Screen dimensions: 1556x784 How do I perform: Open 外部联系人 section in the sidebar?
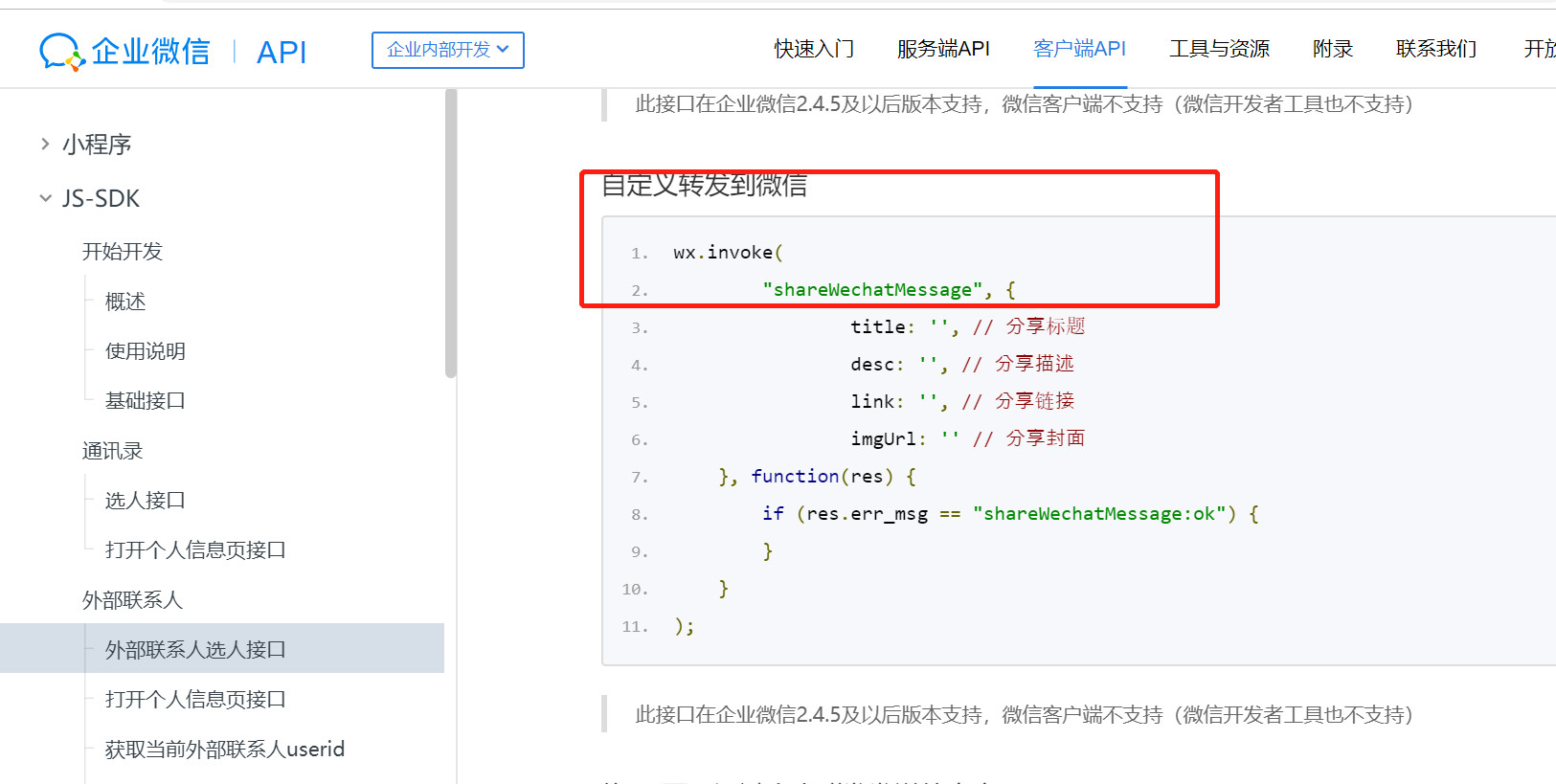[132, 600]
